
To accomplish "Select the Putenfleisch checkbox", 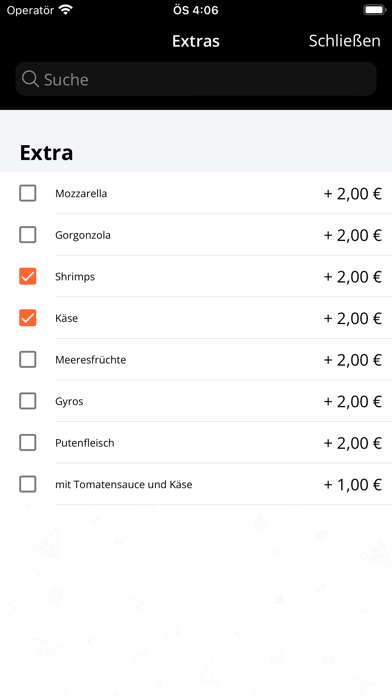I will 28,443.
